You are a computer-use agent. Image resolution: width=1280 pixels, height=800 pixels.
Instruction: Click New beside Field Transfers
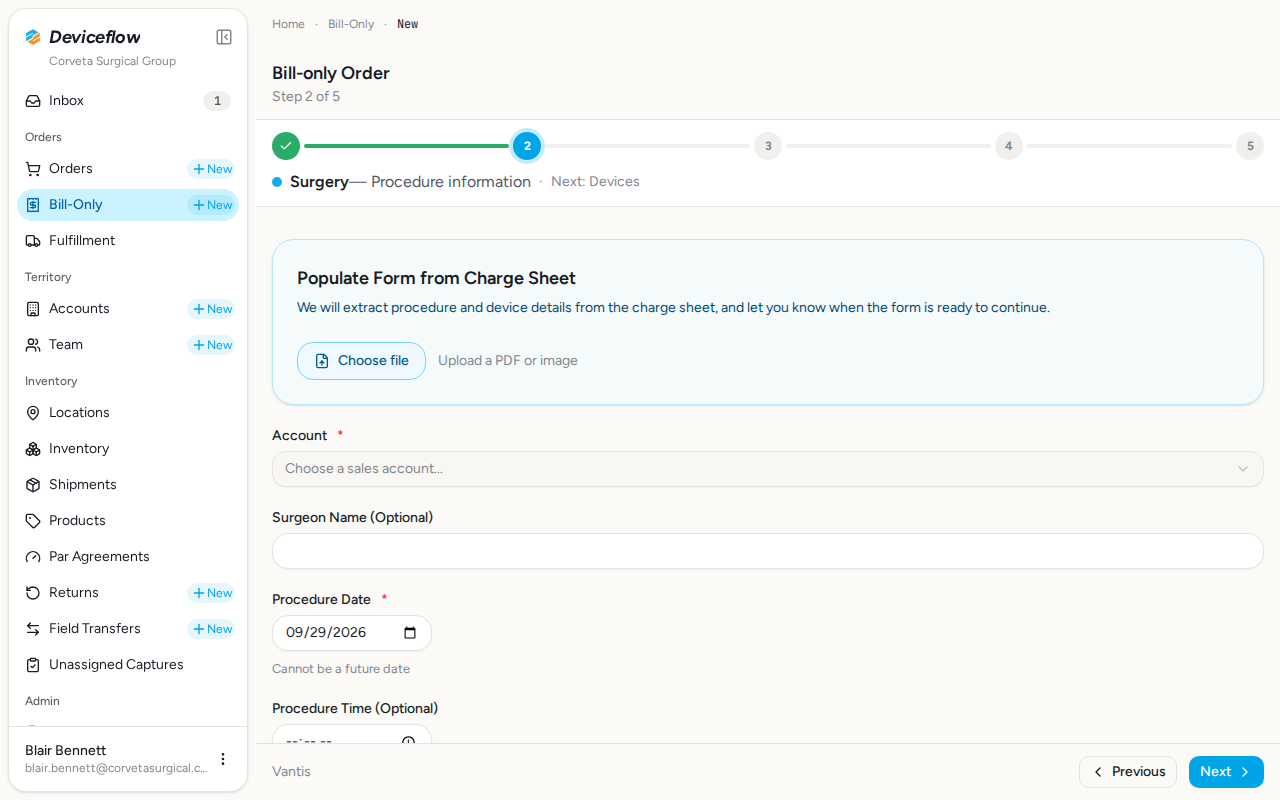212,629
